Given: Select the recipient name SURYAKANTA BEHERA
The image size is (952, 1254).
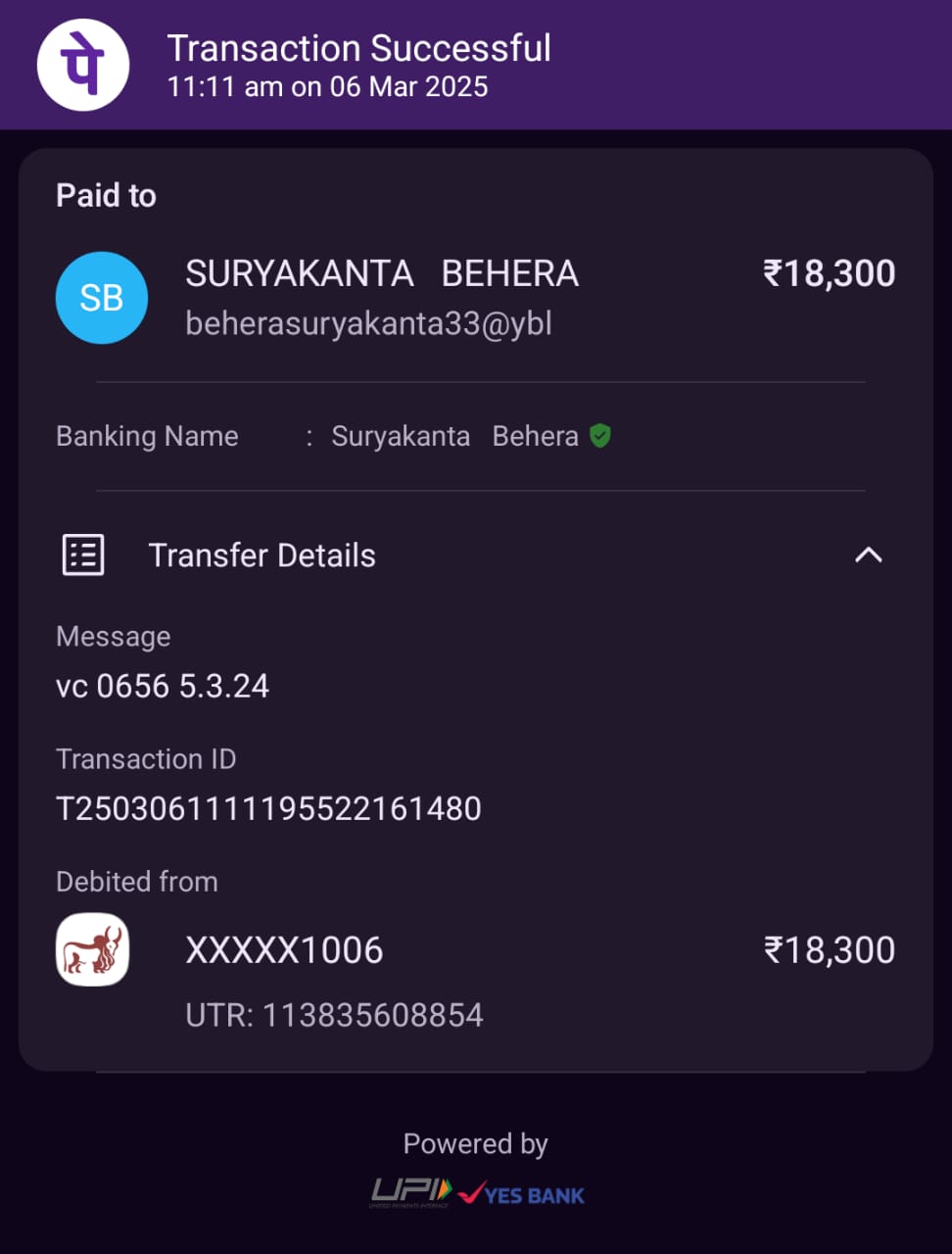Looking at the screenshot, I should (x=382, y=274).
